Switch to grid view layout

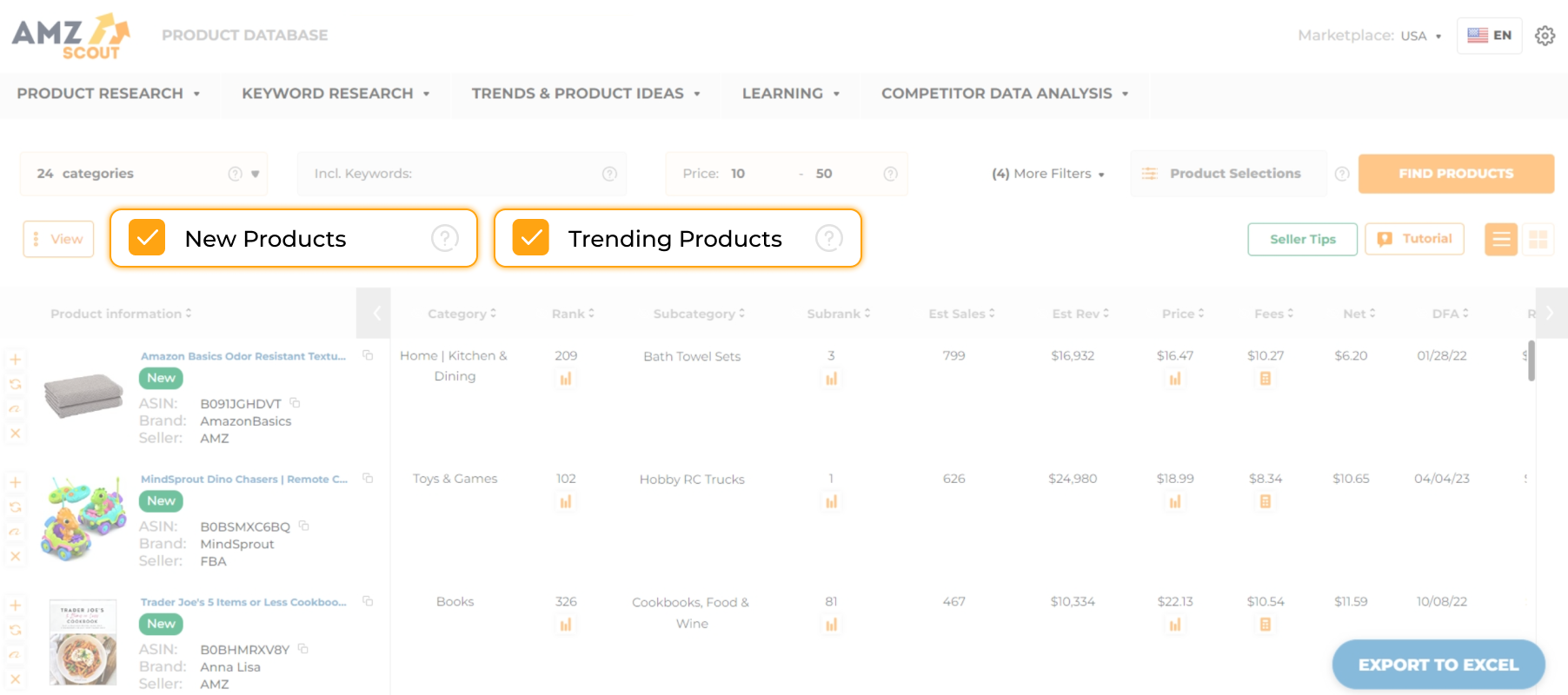(1538, 239)
